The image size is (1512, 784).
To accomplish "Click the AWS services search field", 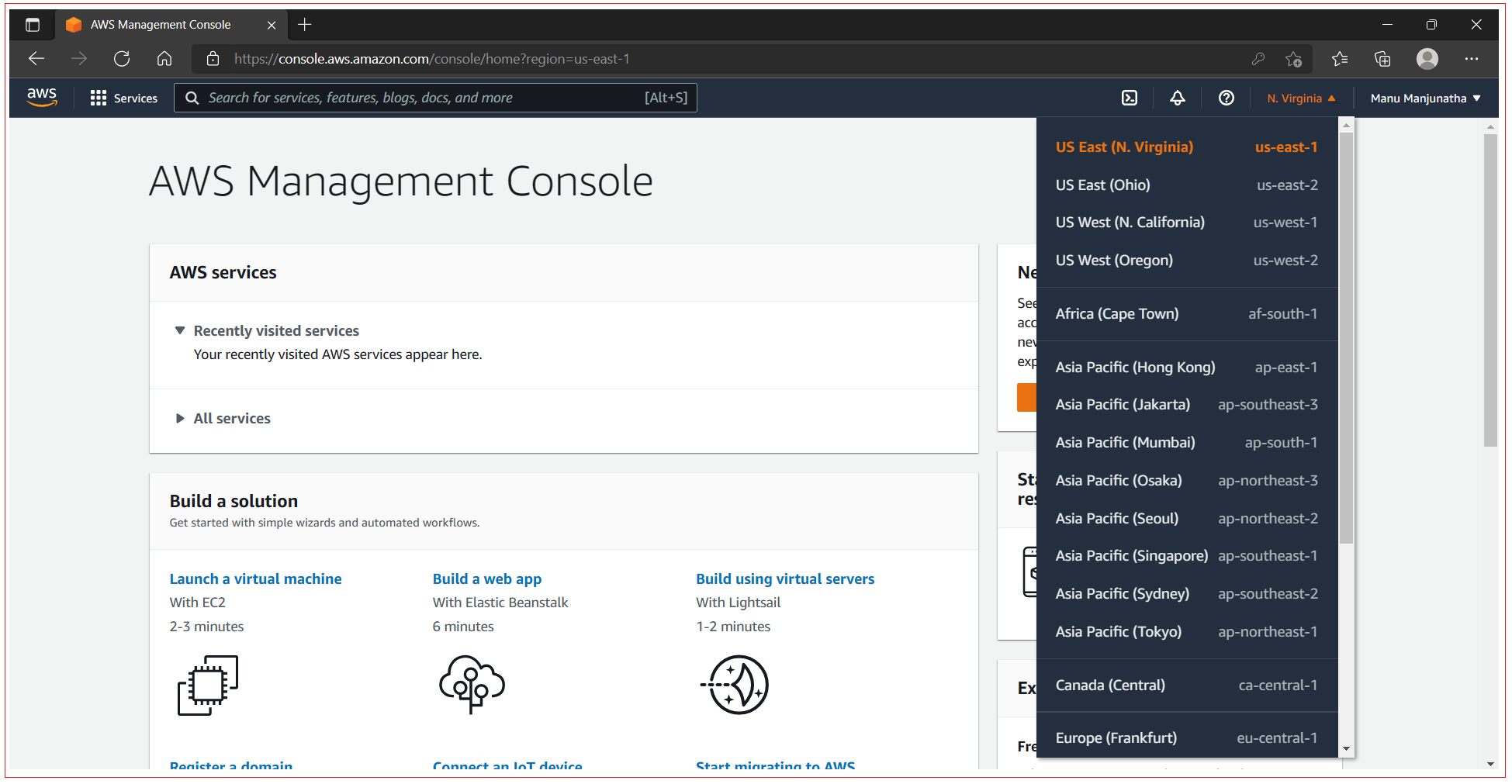I will click(x=435, y=98).
